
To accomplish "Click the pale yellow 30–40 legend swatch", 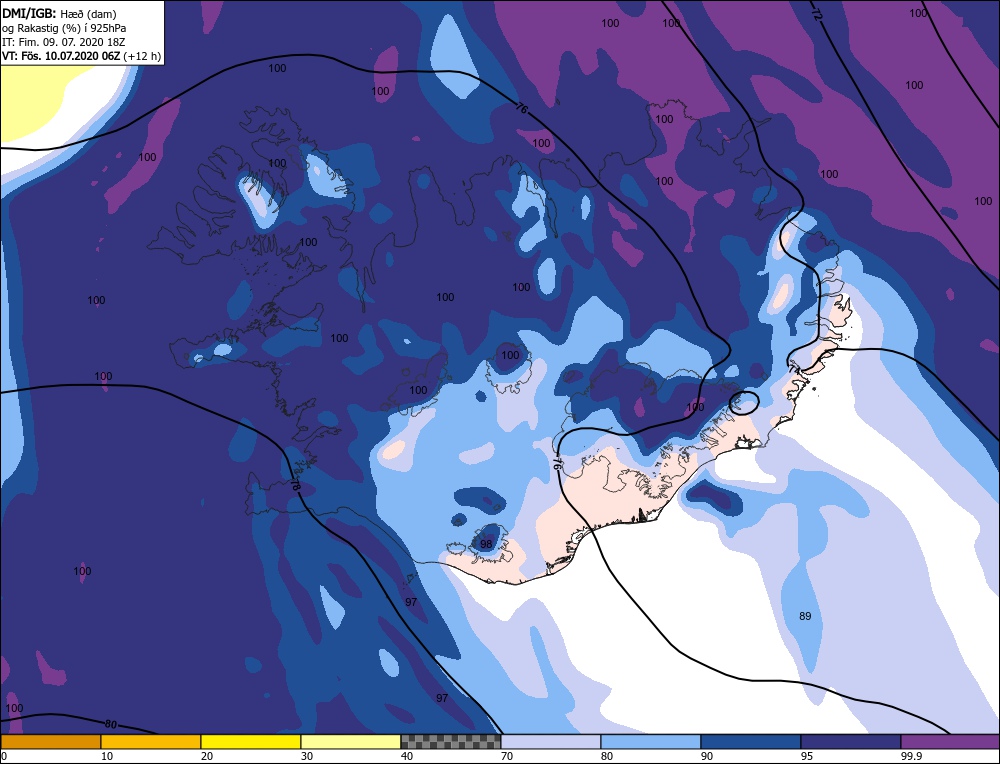I will (x=351, y=741).
